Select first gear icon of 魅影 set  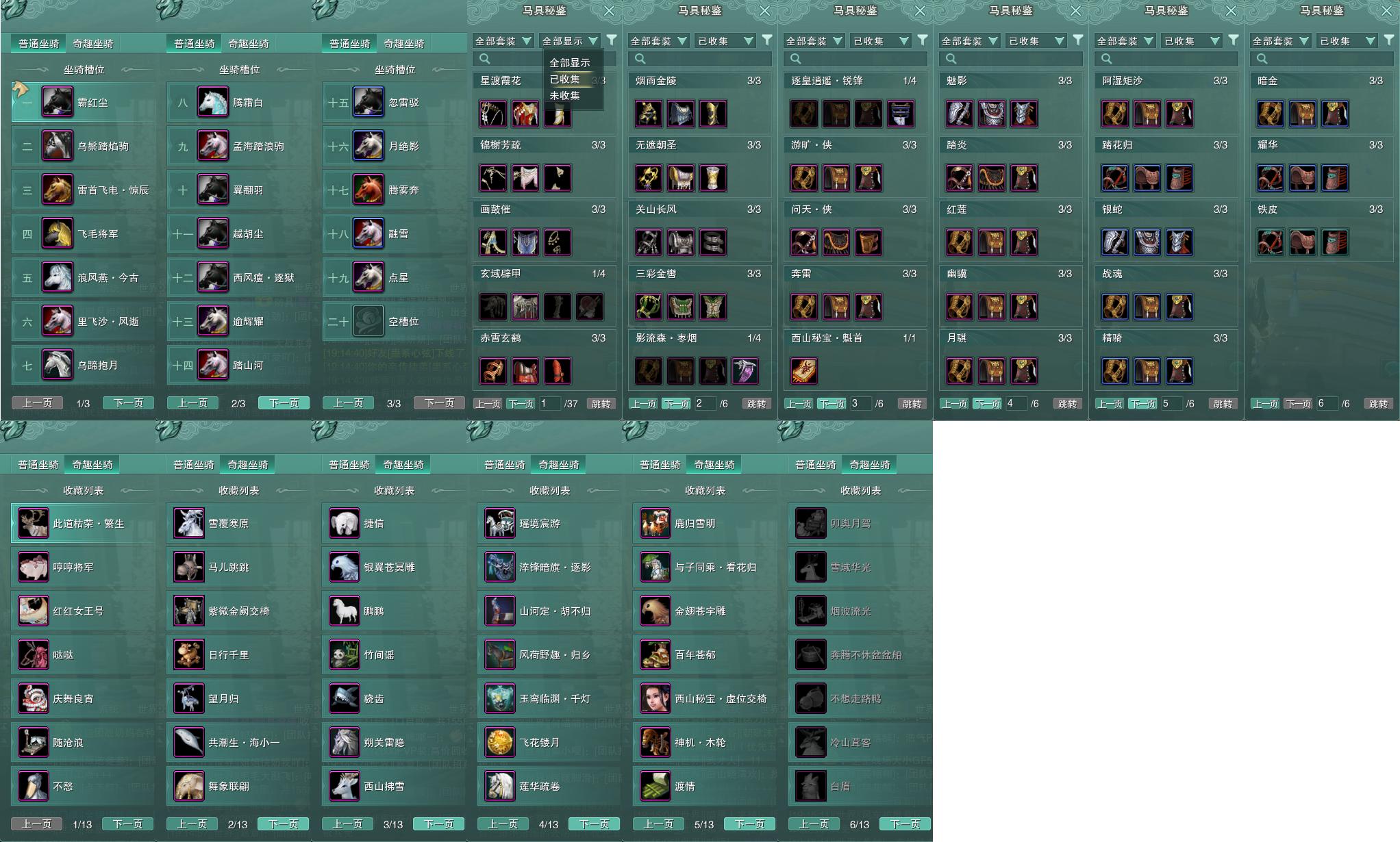pyautogui.click(x=960, y=114)
